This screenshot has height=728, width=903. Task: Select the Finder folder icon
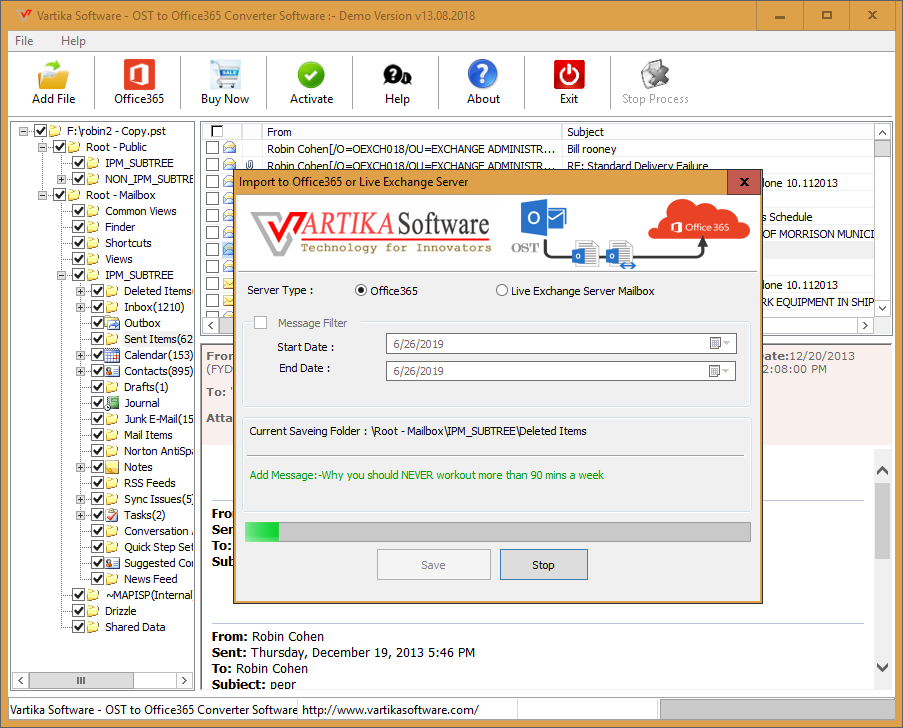pos(93,227)
